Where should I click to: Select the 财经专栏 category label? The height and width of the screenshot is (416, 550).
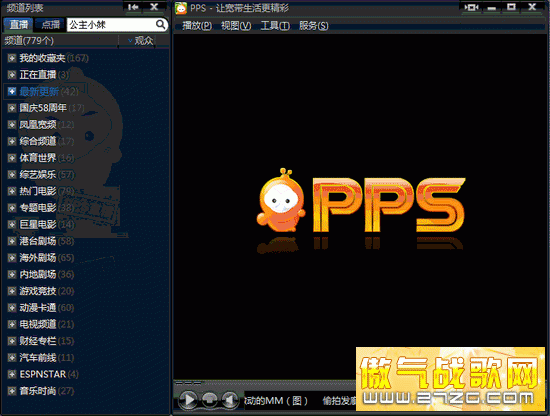point(38,341)
